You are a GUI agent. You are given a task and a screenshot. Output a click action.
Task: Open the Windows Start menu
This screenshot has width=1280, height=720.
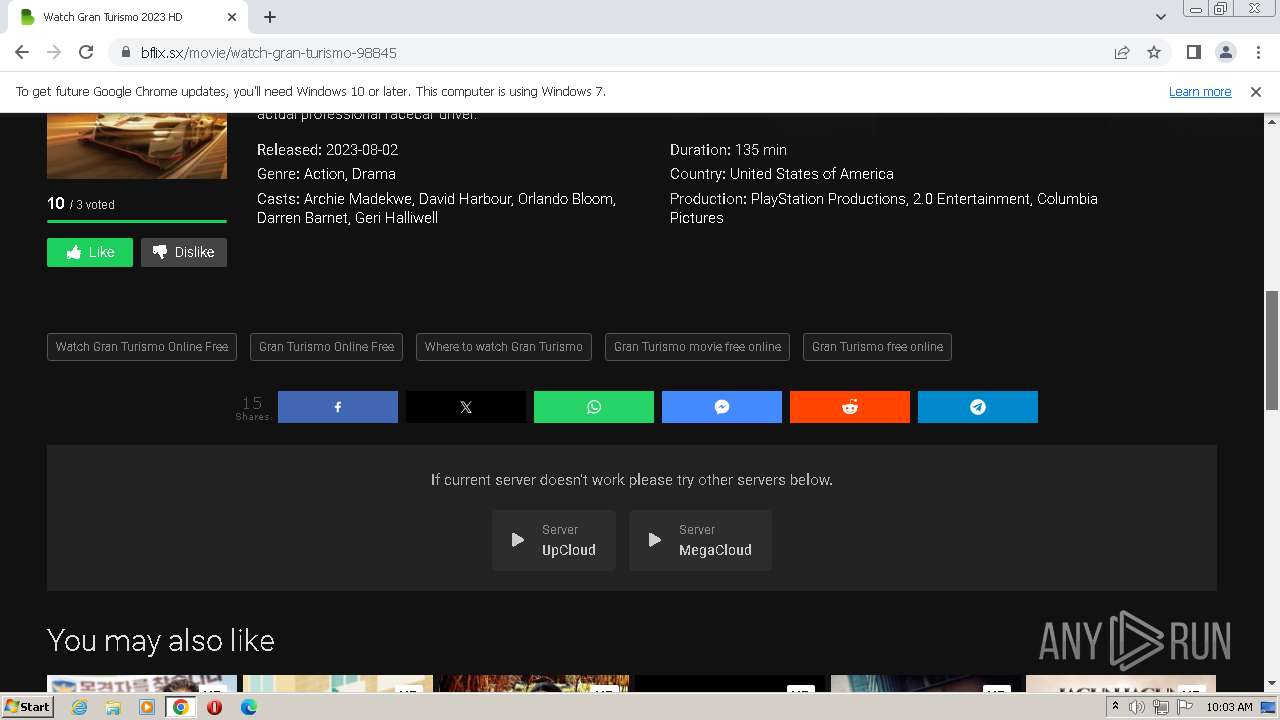pos(27,707)
